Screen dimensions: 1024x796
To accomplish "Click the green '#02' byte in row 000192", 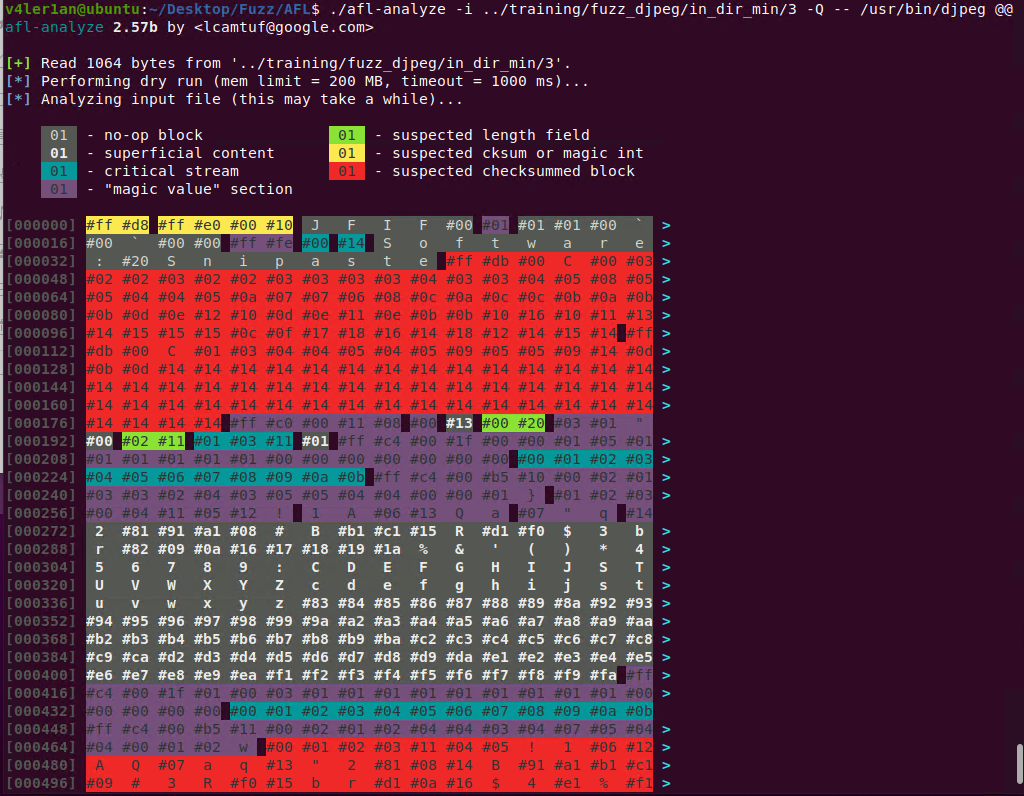I will tap(135, 441).
